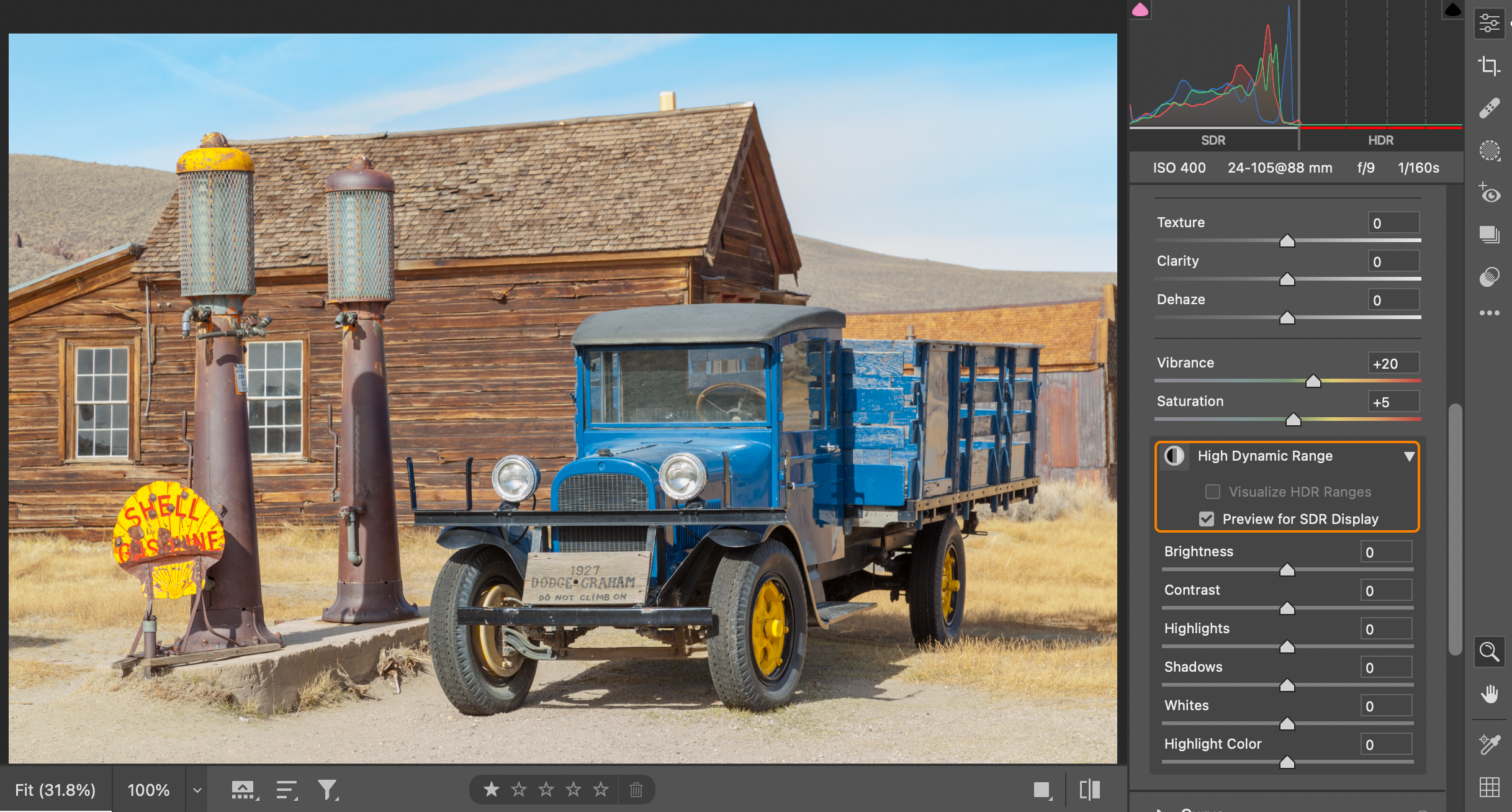Click the Vibrance slider handle

click(1313, 381)
